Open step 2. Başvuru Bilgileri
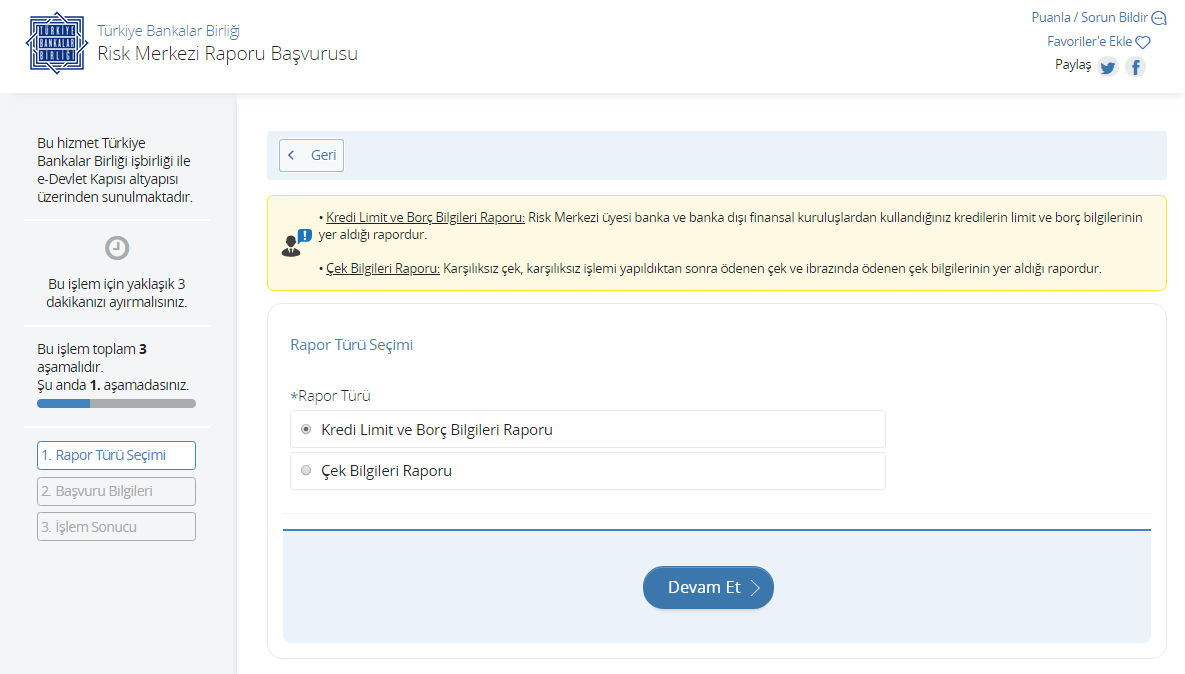The image size is (1185, 674). [x=116, y=491]
